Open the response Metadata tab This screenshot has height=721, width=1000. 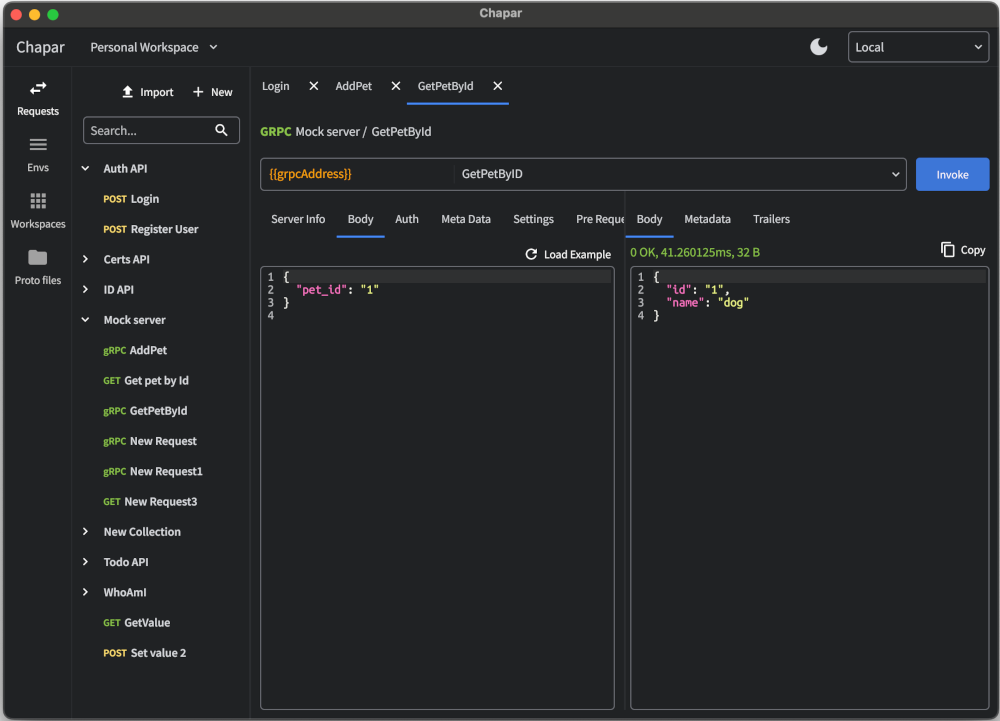tap(707, 219)
